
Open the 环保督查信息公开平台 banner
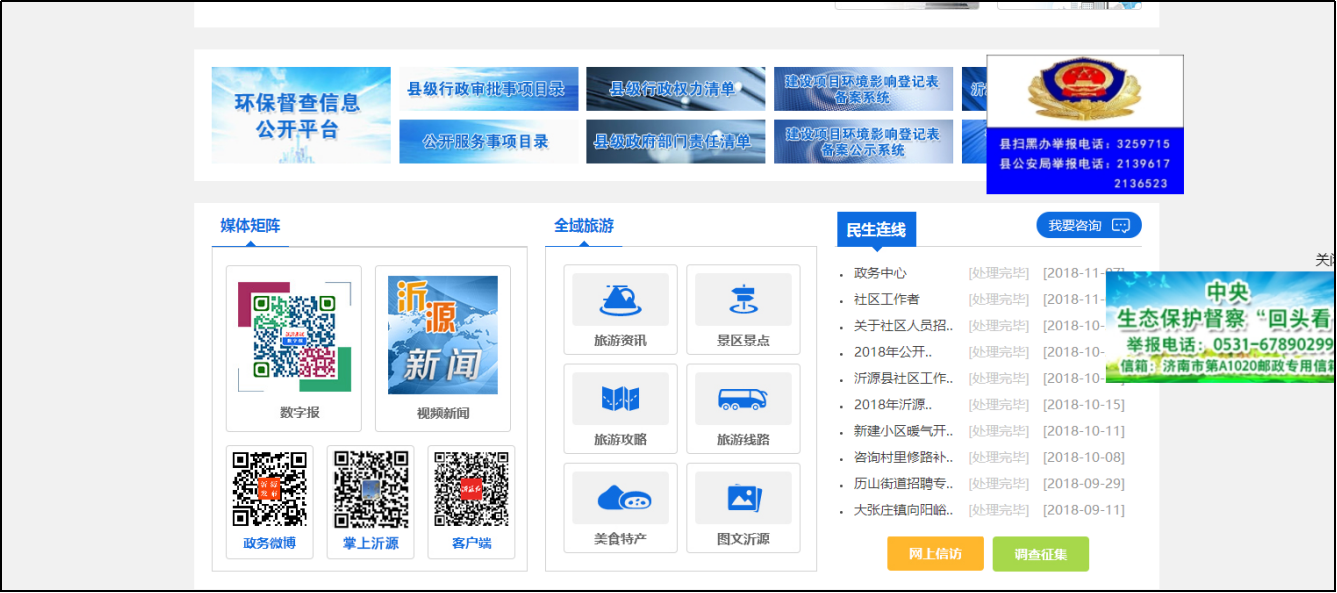301,115
